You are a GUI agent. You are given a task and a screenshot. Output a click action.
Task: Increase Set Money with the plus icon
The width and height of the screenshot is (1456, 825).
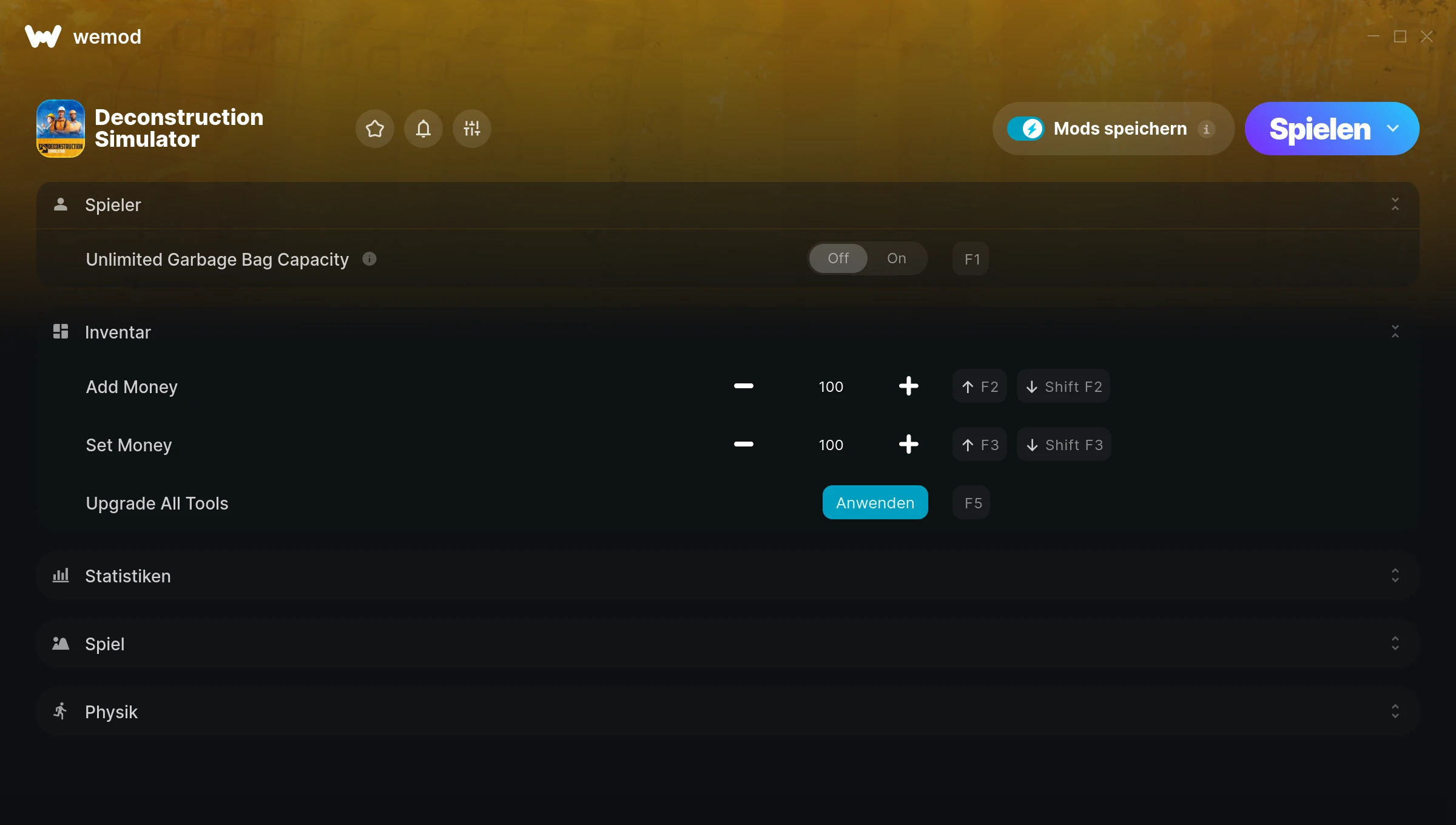tap(909, 444)
